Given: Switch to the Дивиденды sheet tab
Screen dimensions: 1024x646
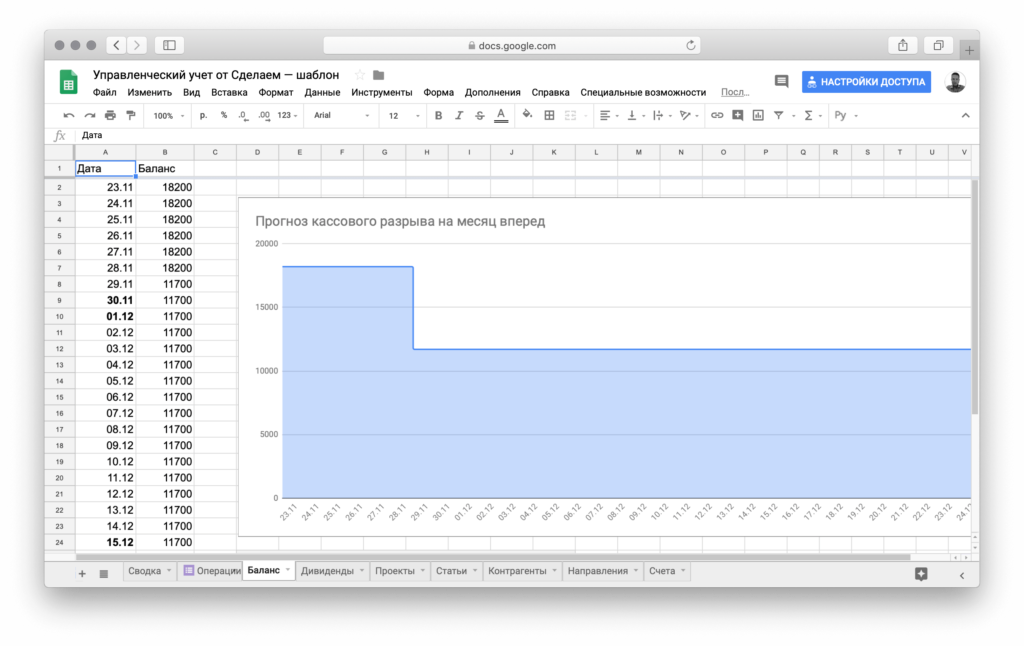Looking at the screenshot, I should [x=327, y=571].
